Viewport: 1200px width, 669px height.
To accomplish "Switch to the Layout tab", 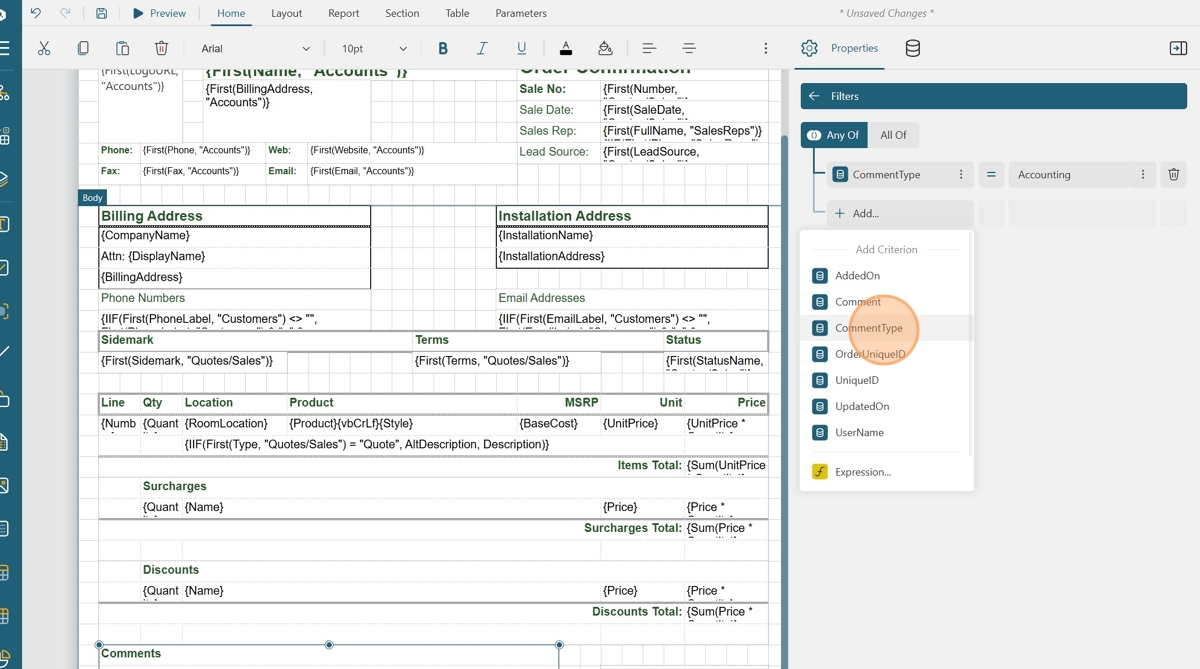I will [x=286, y=13].
